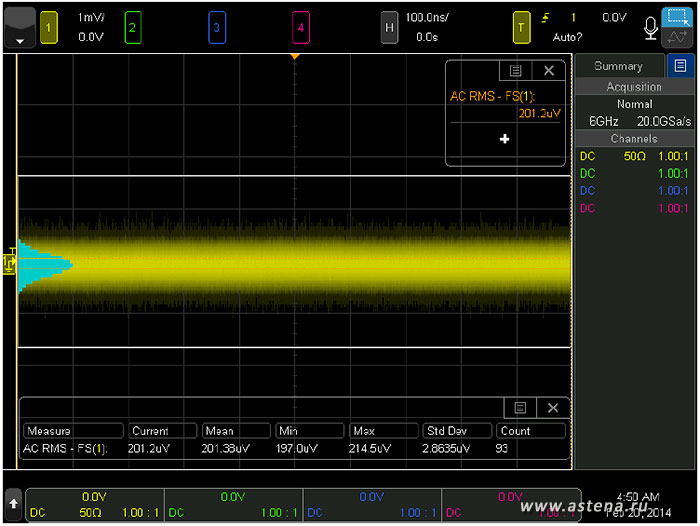This screenshot has height=526, width=700.
Task: Click the Count value 93
Action: (x=501, y=448)
